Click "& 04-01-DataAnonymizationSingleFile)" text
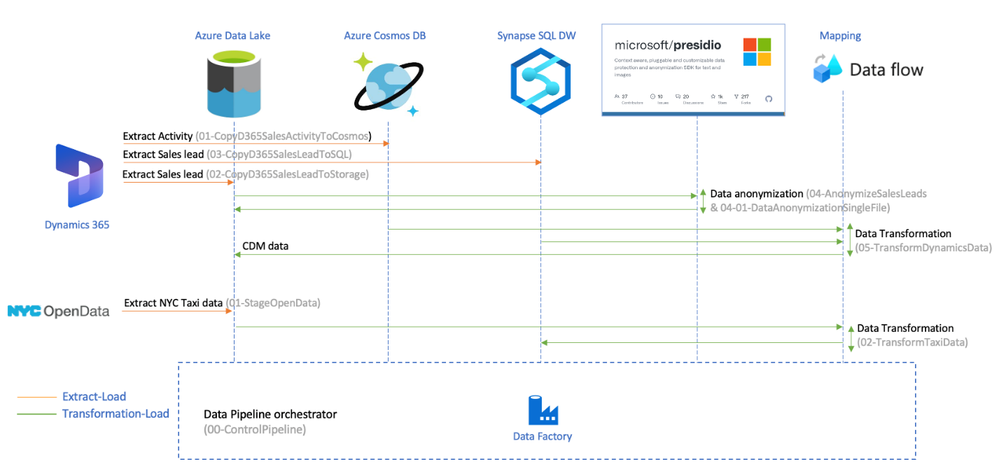 tap(800, 208)
